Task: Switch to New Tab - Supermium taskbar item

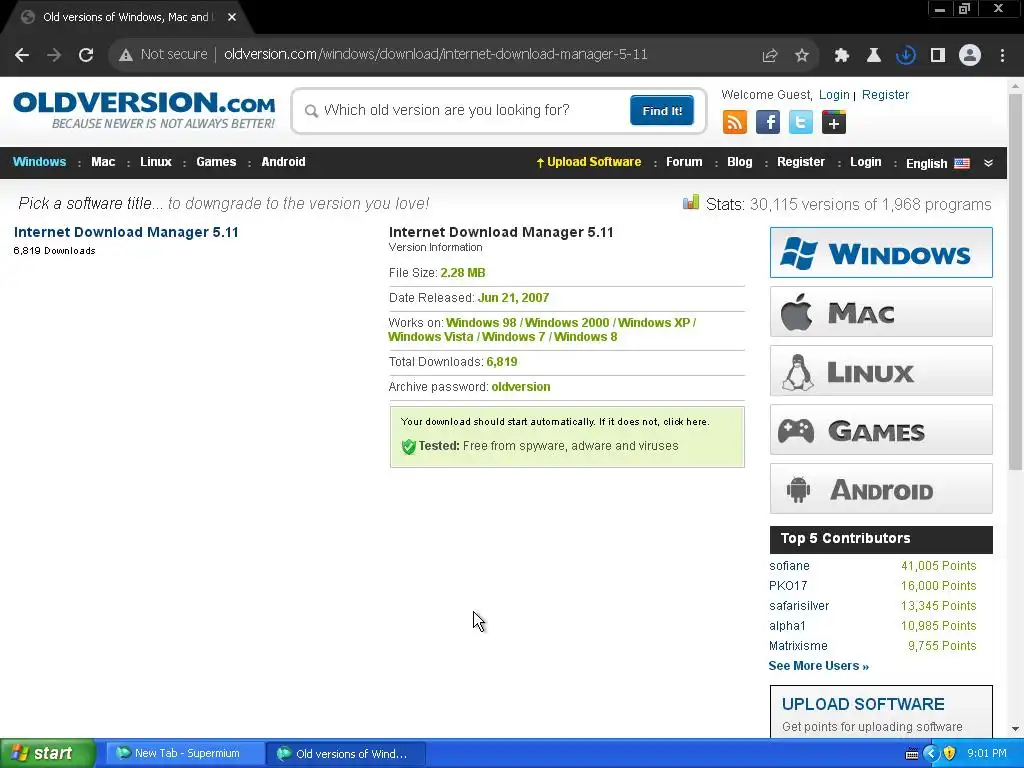Action: (x=185, y=754)
